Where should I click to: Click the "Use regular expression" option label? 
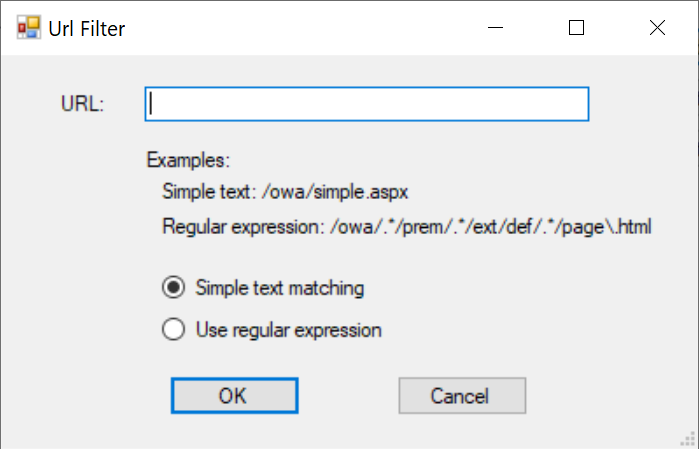(x=289, y=329)
